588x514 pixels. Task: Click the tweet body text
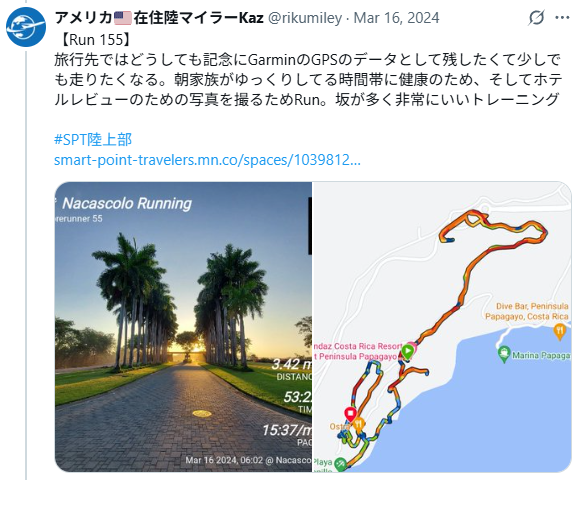click(308, 79)
